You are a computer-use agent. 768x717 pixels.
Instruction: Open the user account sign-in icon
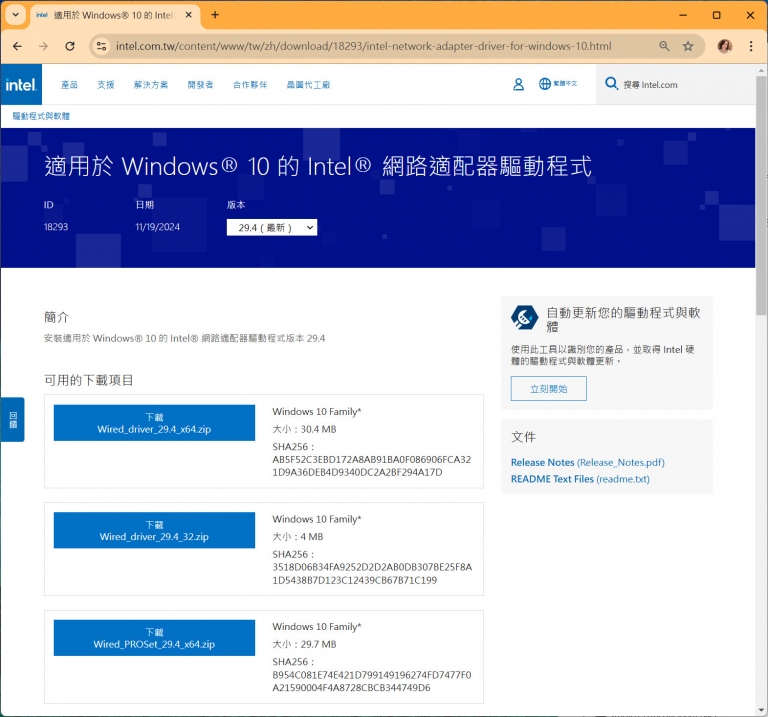point(518,84)
